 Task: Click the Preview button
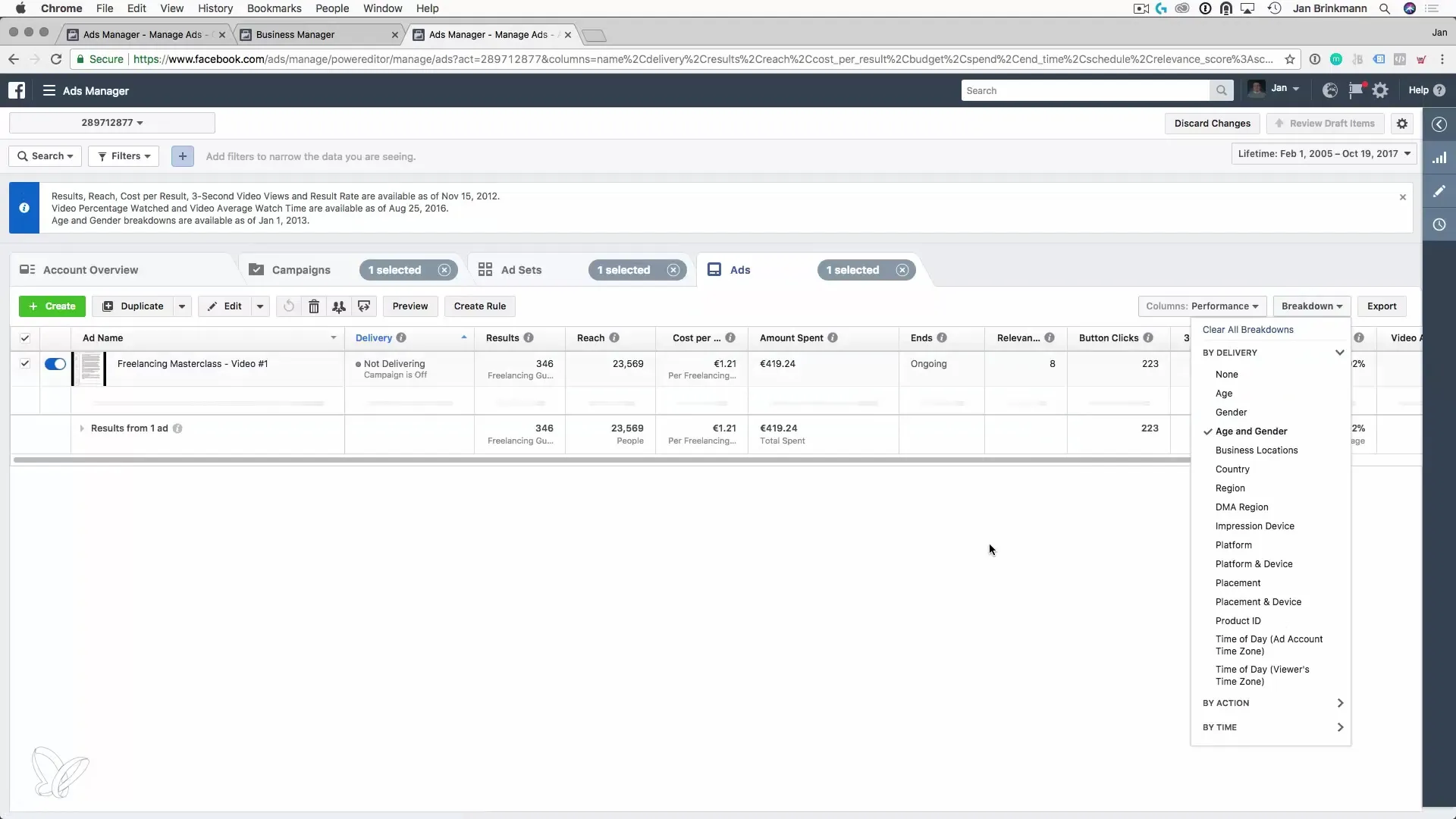(x=410, y=306)
